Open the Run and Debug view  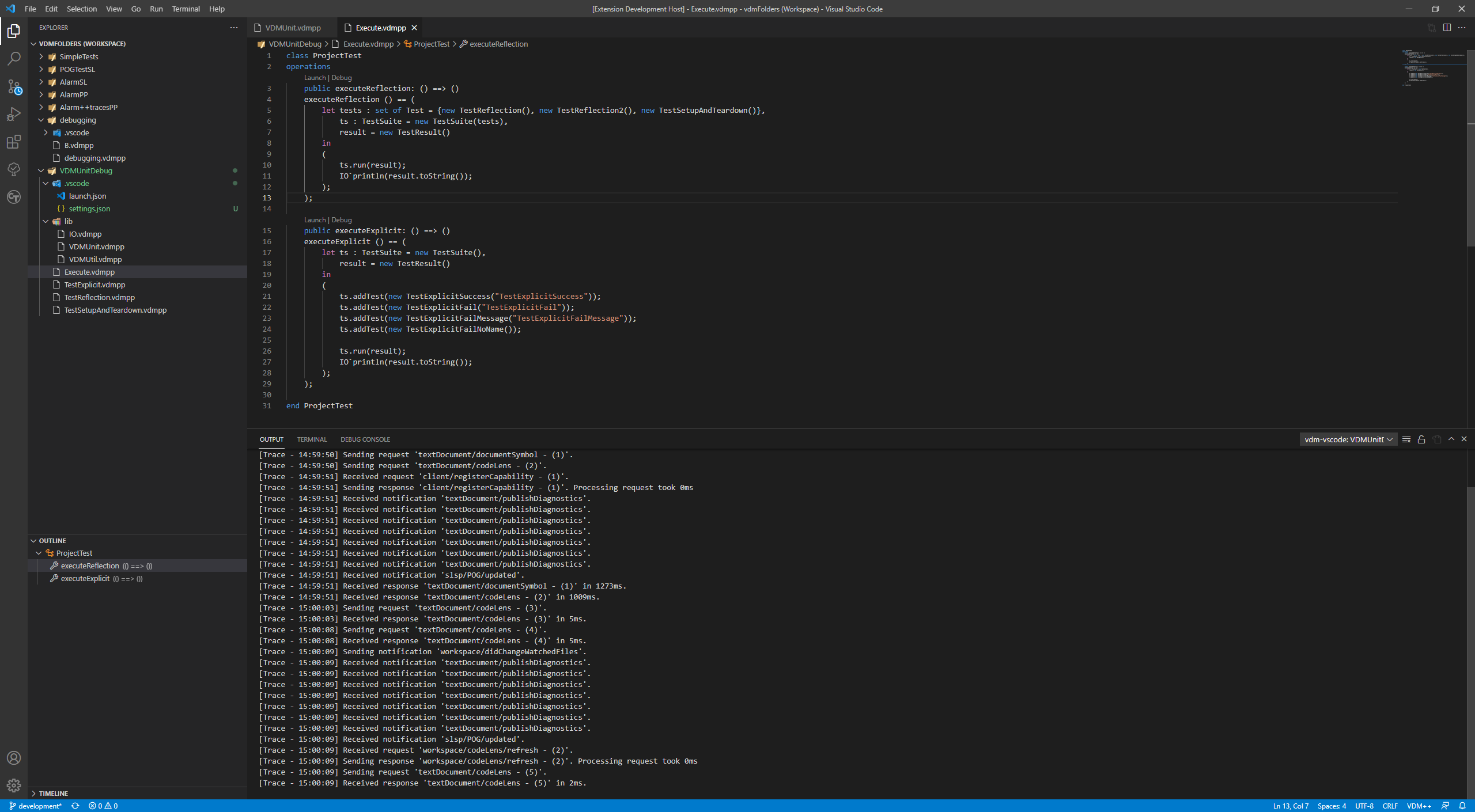14,115
